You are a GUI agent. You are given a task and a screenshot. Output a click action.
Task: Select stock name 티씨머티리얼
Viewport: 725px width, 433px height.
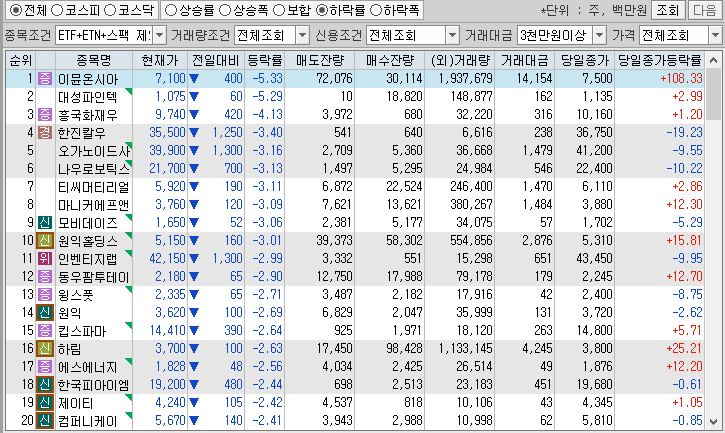[x=93, y=187]
